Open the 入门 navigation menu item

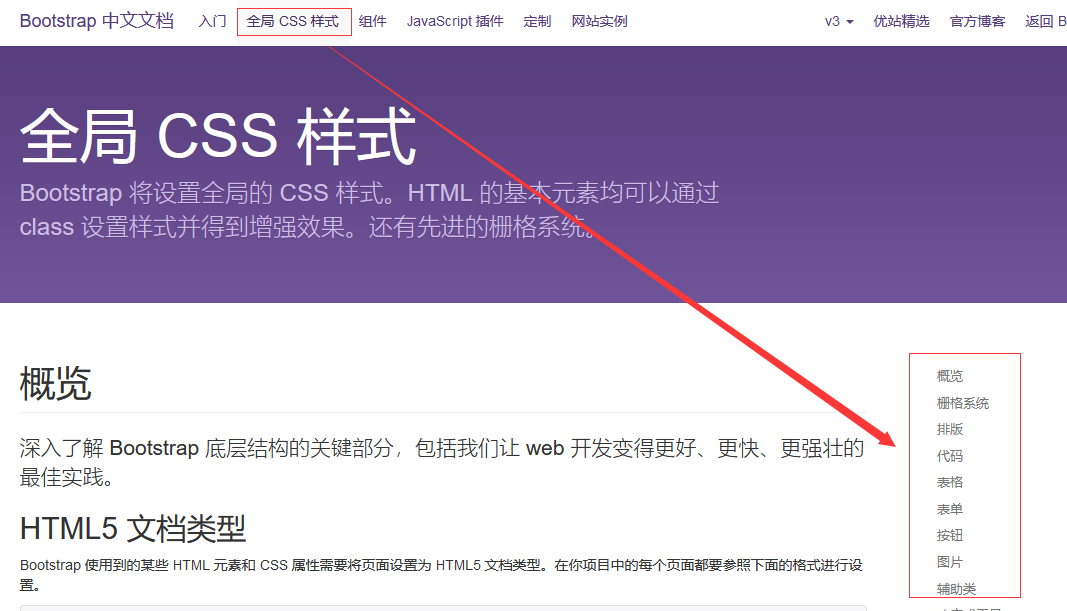(211, 21)
